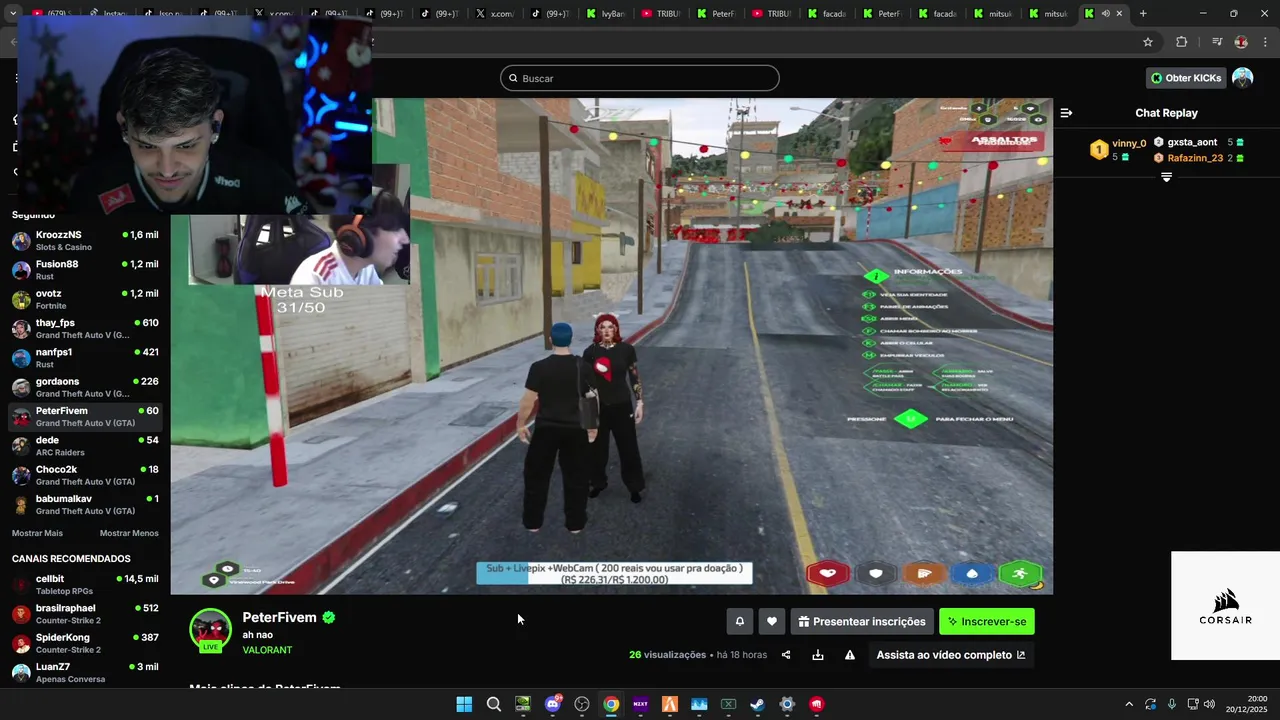Image resolution: width=1280 pixels, height=720 pixels.
Task: Click the Corsair advertisement
Action: pos(1225,606)
